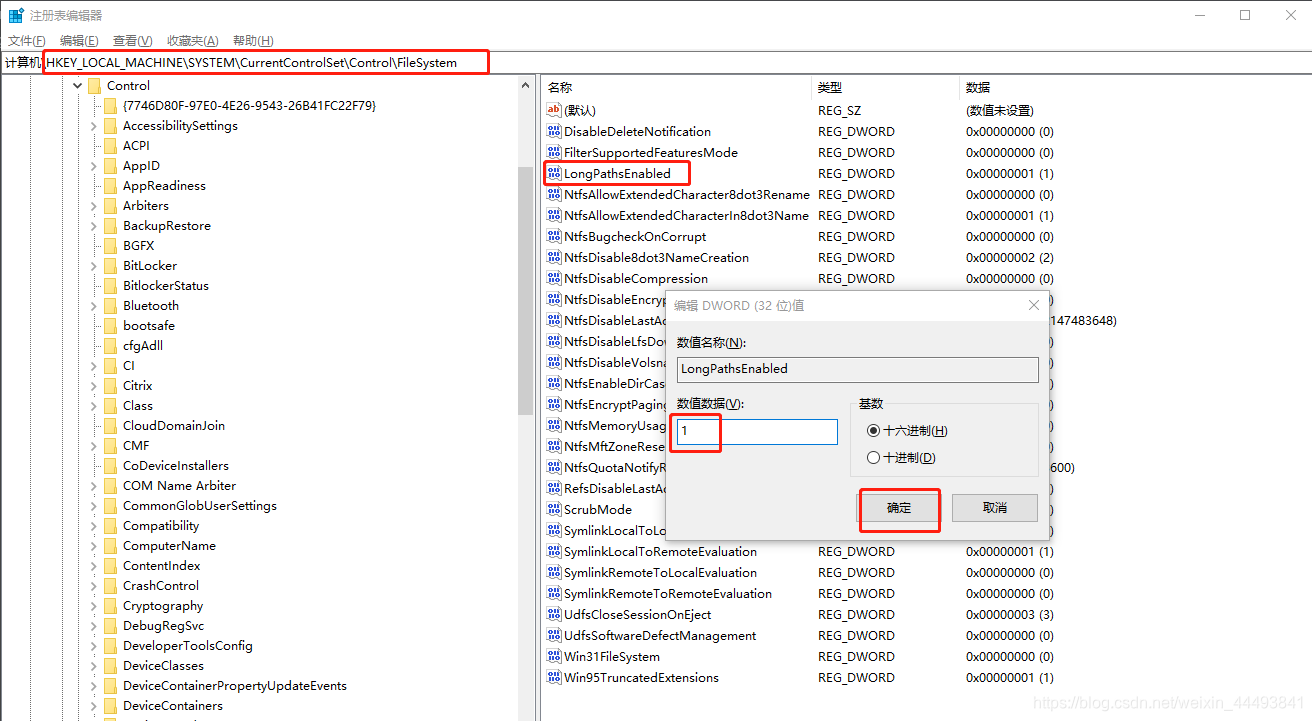
Task: Click the Win95TruncatedExtensions value icon
Action: pos(554,677)
